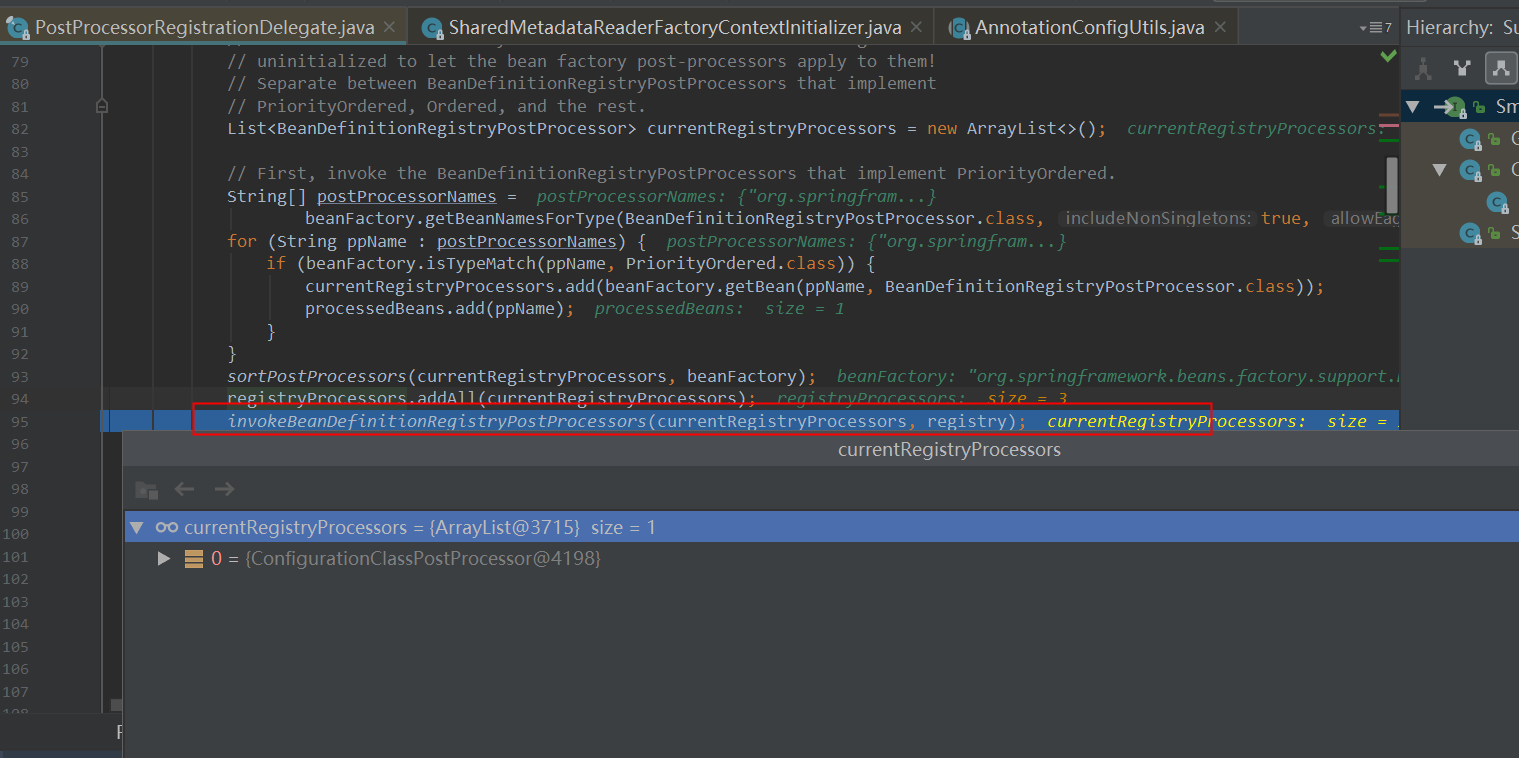Click the editor vertical scrollbar thumb
This screenshot has width=1519, height=758.
click(x=1391, y=185)
